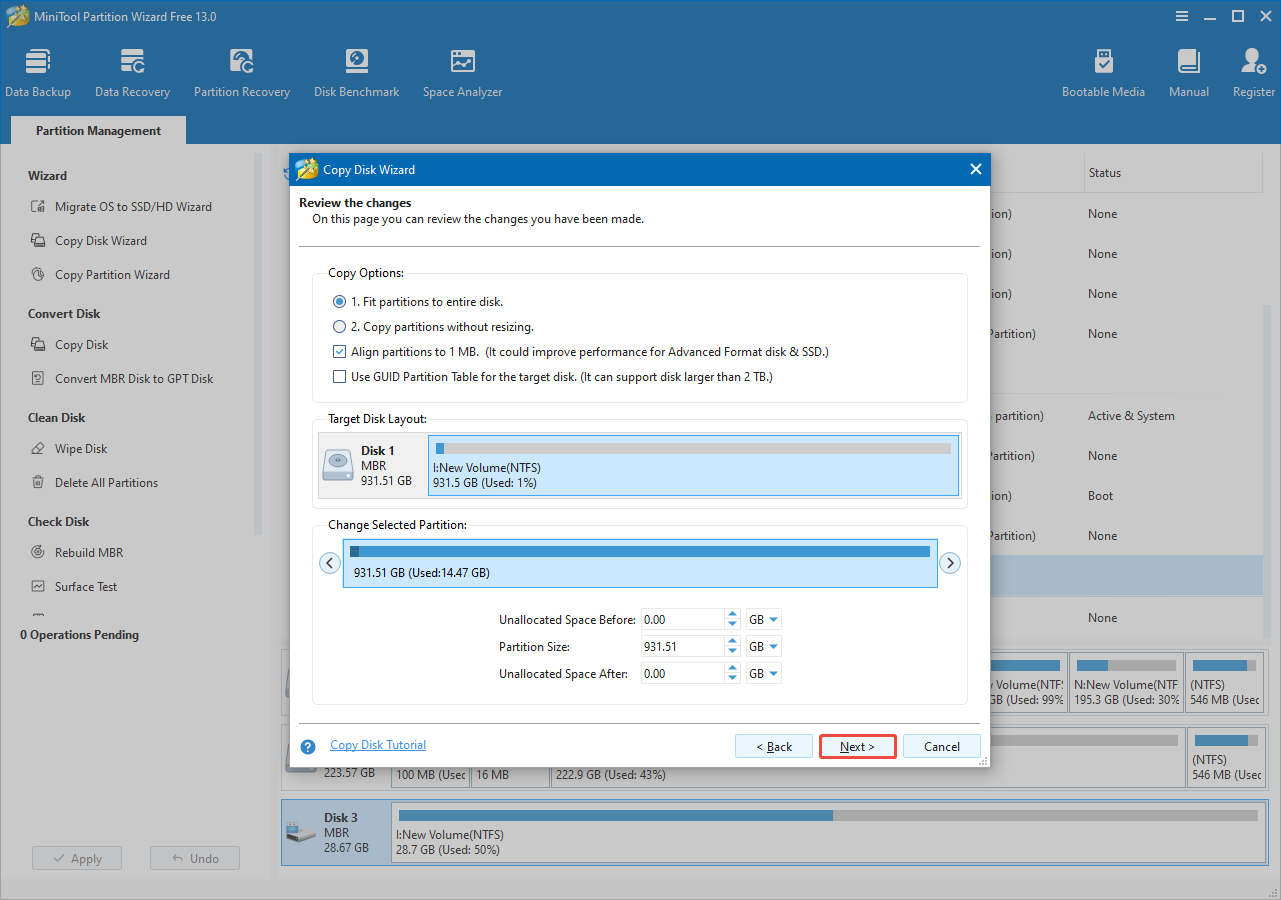Open the Space Analyzer

pyautogui.click(x=461, y=70)
